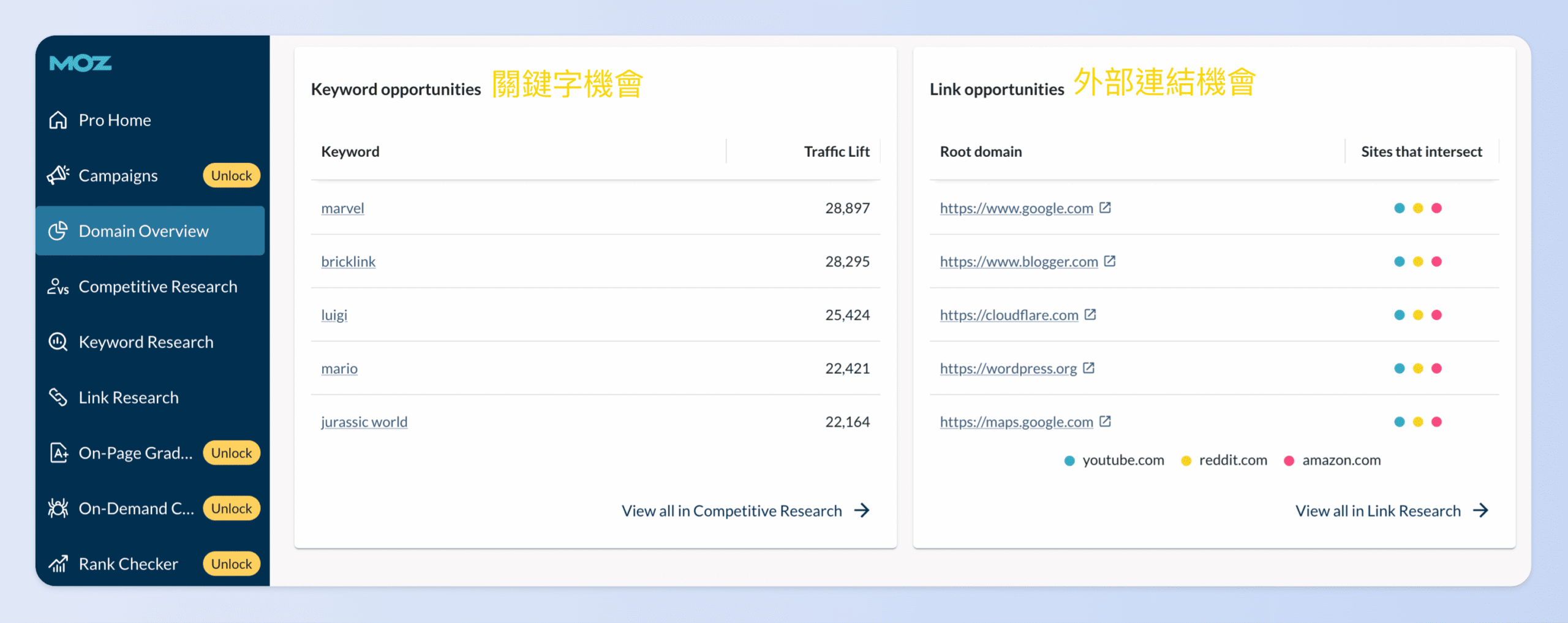The height and width of the screenshot is (623, 1568).
Task: Open https://wordpress.org root domain link
Action: tap(1008, 368)
